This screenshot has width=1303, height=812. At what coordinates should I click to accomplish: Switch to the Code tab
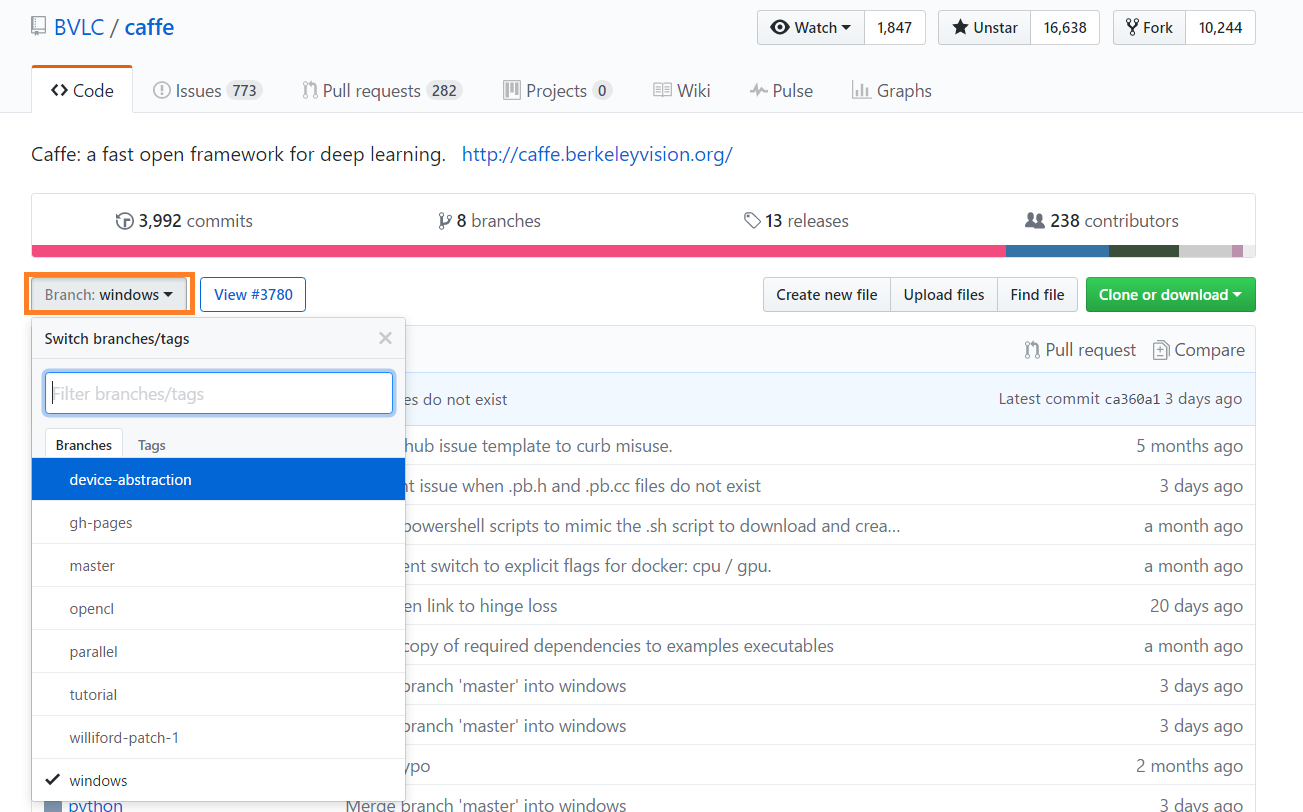click(82, 90)
